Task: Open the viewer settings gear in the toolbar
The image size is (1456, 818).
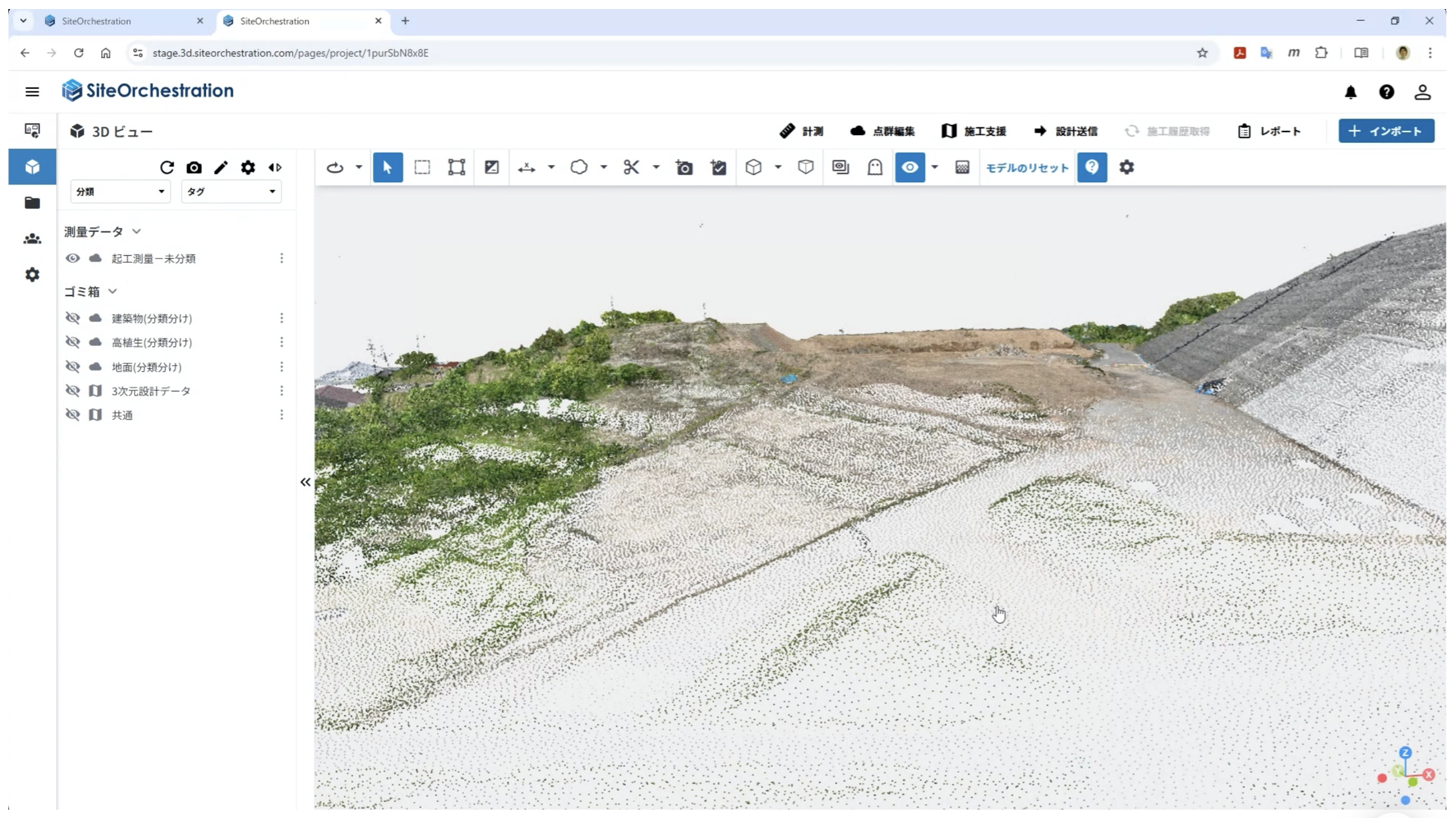Action: point(1126,167)
